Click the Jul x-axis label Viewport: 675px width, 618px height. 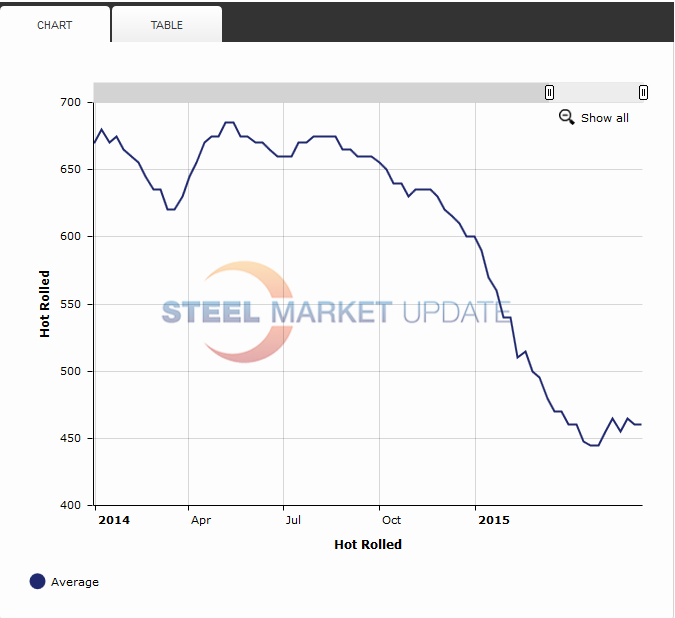[292, 520]
